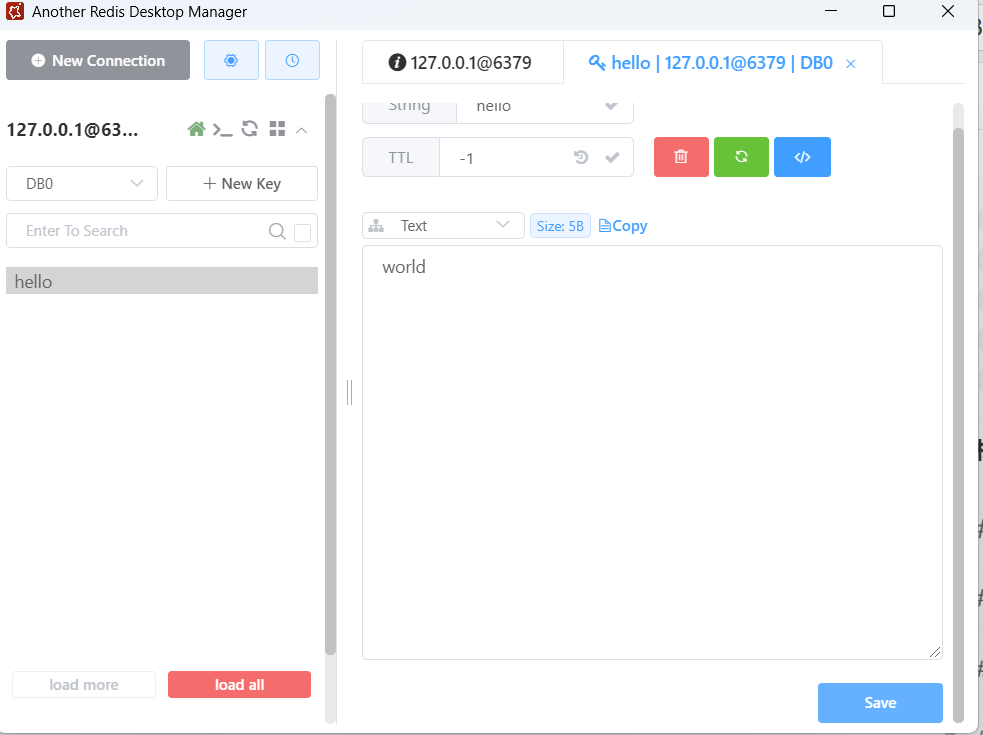This screenshot has width=983, height=735.
Task: Click the sidebar vertical scrollbar
Action: [x=330, y=374]
